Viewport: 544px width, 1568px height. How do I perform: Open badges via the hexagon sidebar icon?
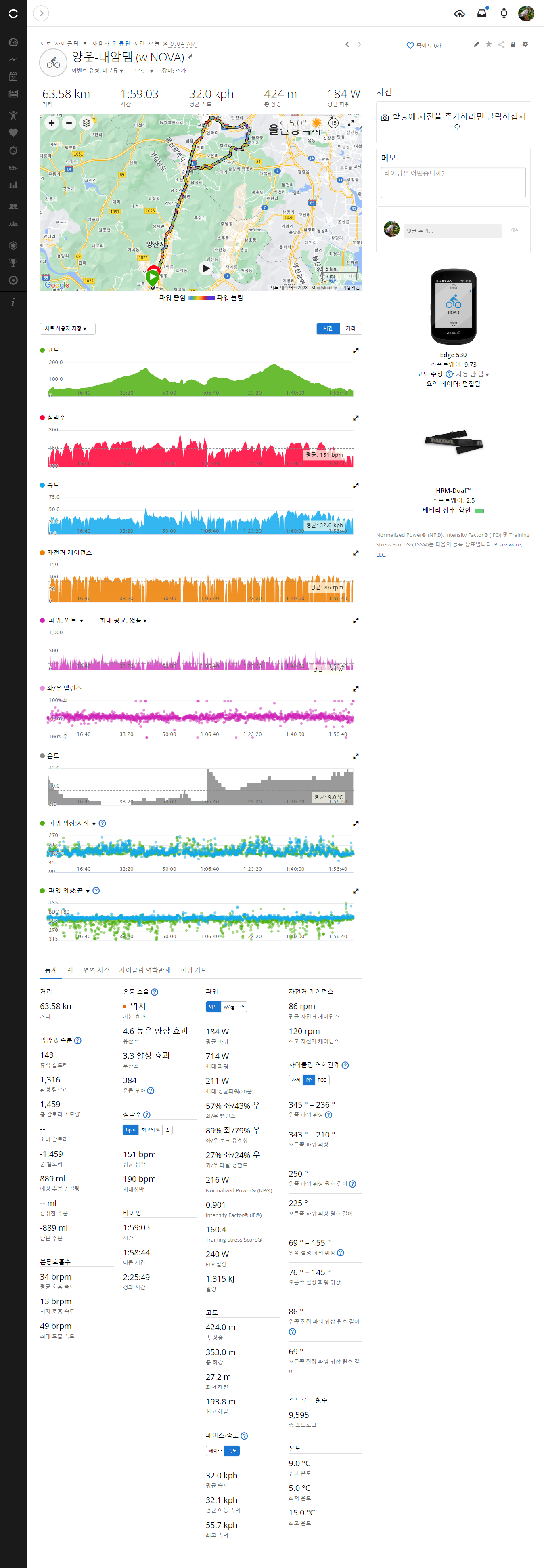[13, 245]
